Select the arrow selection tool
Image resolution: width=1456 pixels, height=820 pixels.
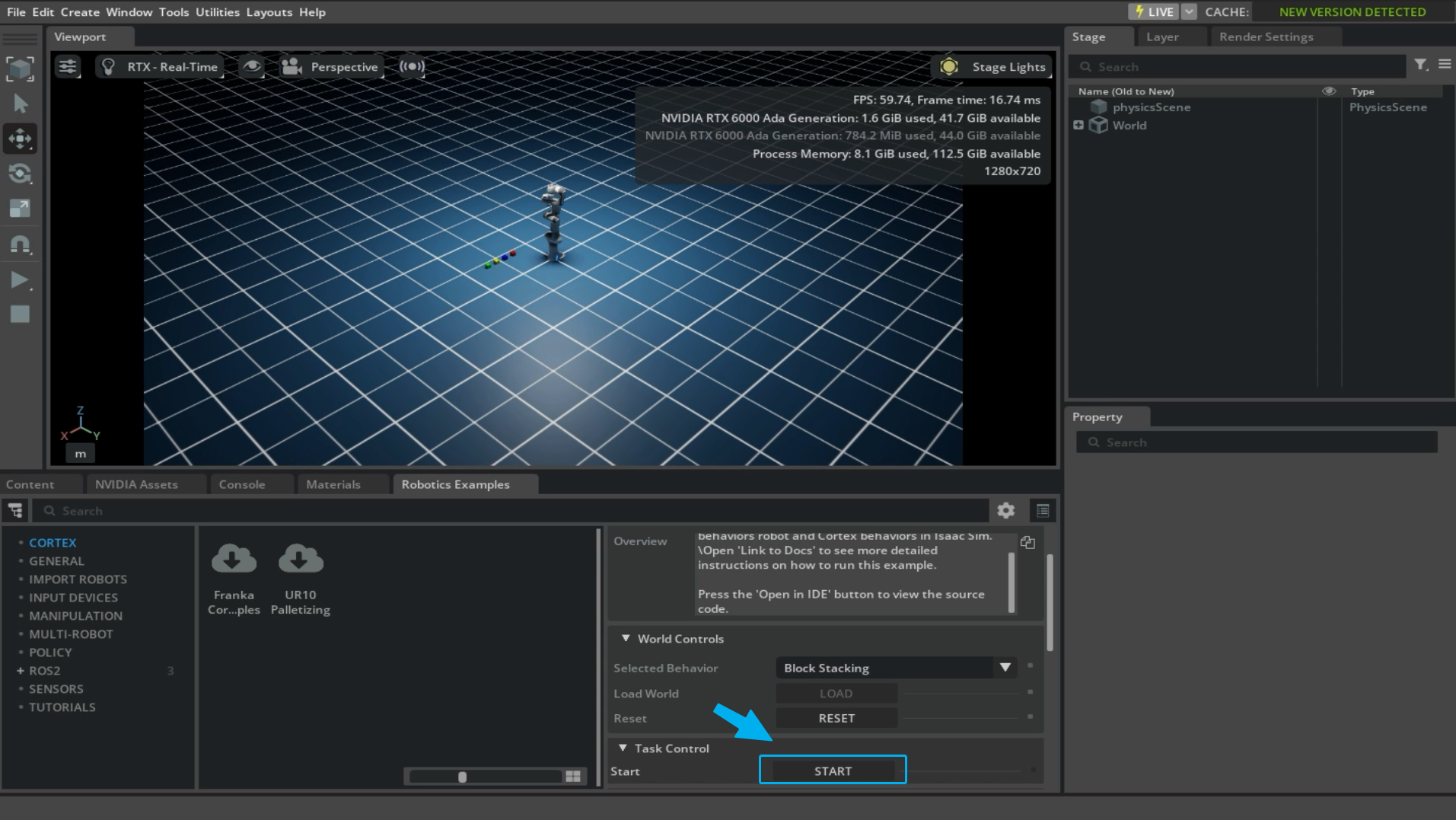[21, 104]
